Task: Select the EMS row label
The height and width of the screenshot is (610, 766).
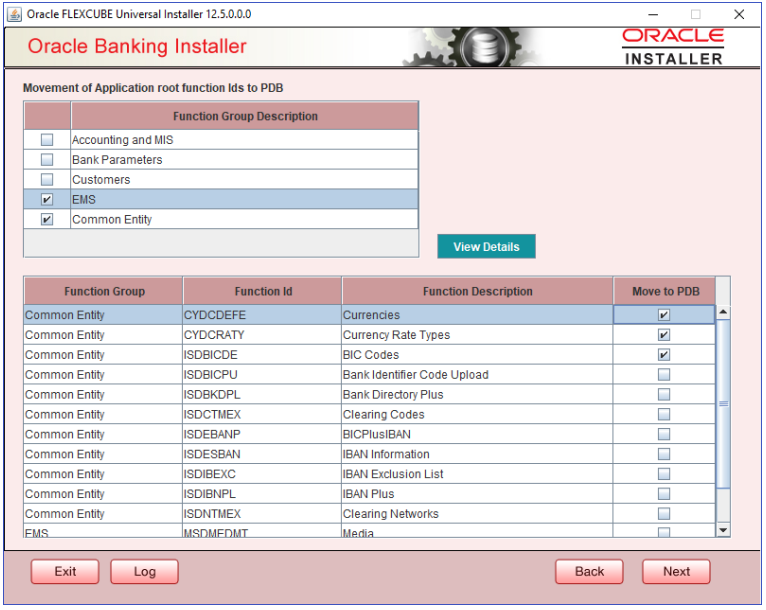Action: [84, 200]
